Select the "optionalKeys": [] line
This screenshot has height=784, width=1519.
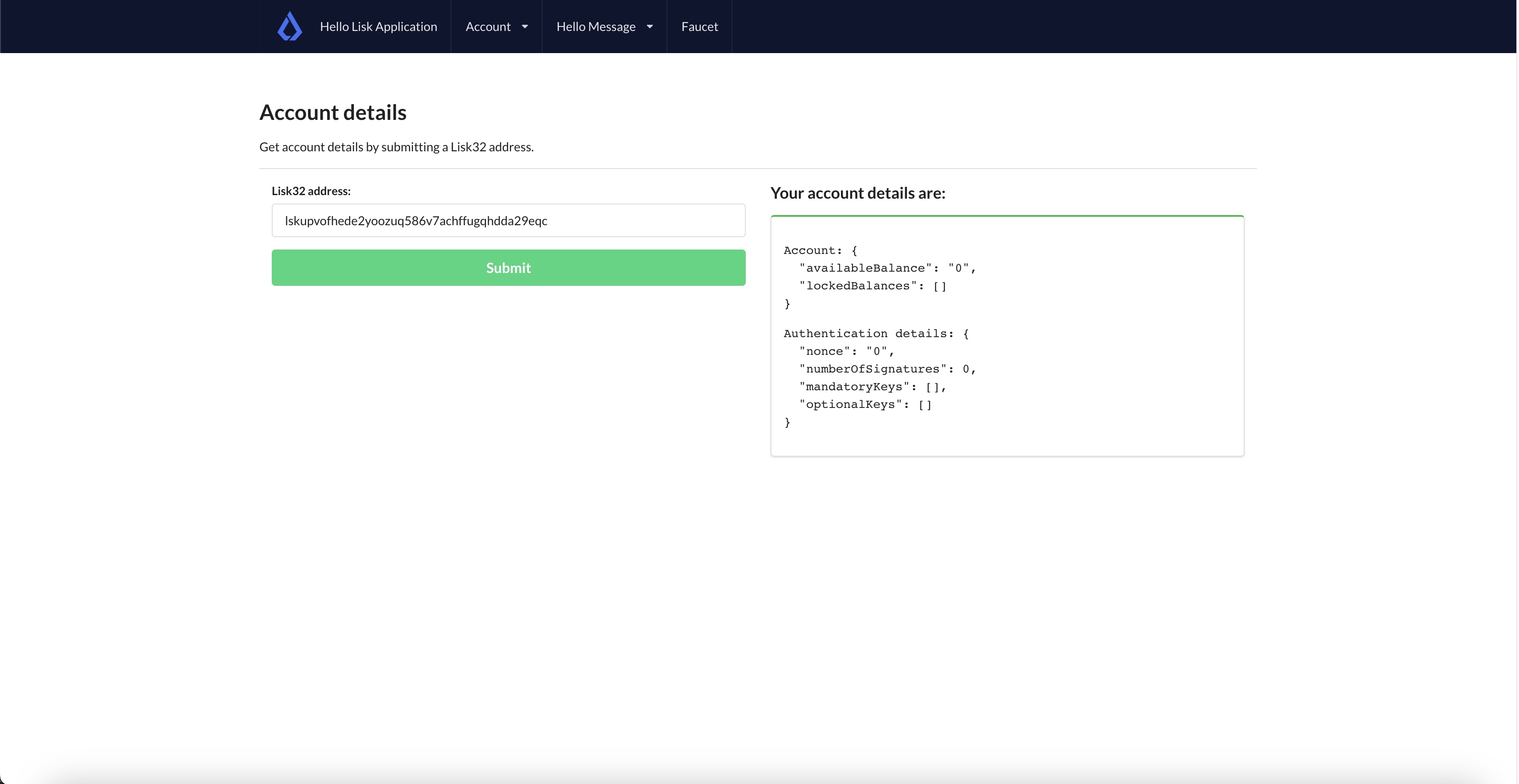click(866, 404)
